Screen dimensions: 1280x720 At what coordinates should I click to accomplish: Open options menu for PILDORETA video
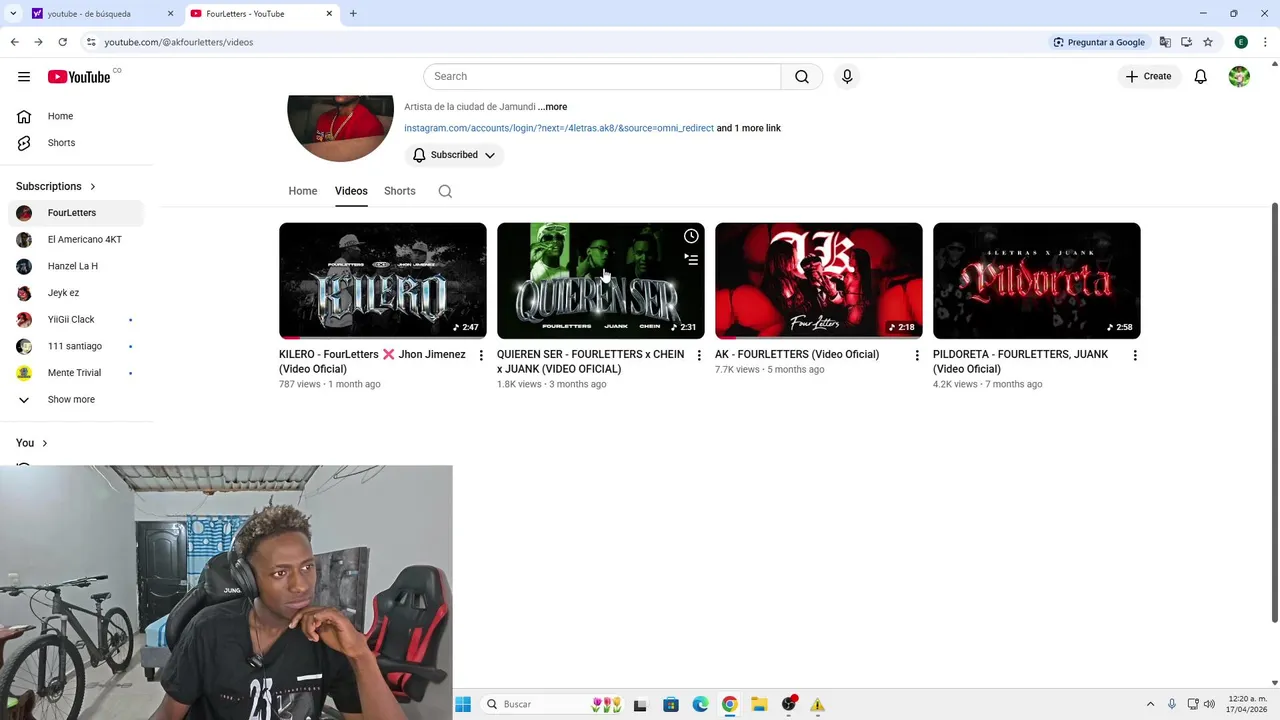click(1135, 355)
